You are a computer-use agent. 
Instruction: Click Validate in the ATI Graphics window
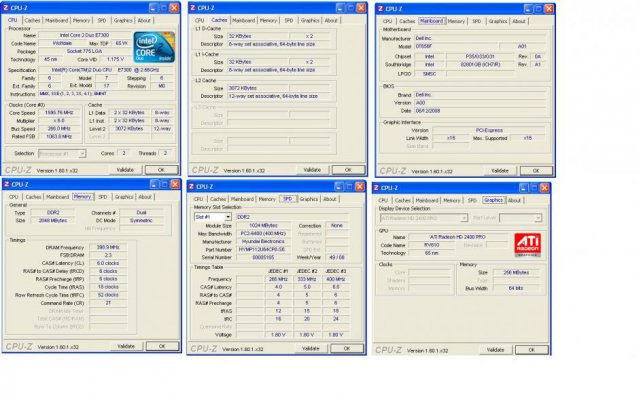pos(495,350)
